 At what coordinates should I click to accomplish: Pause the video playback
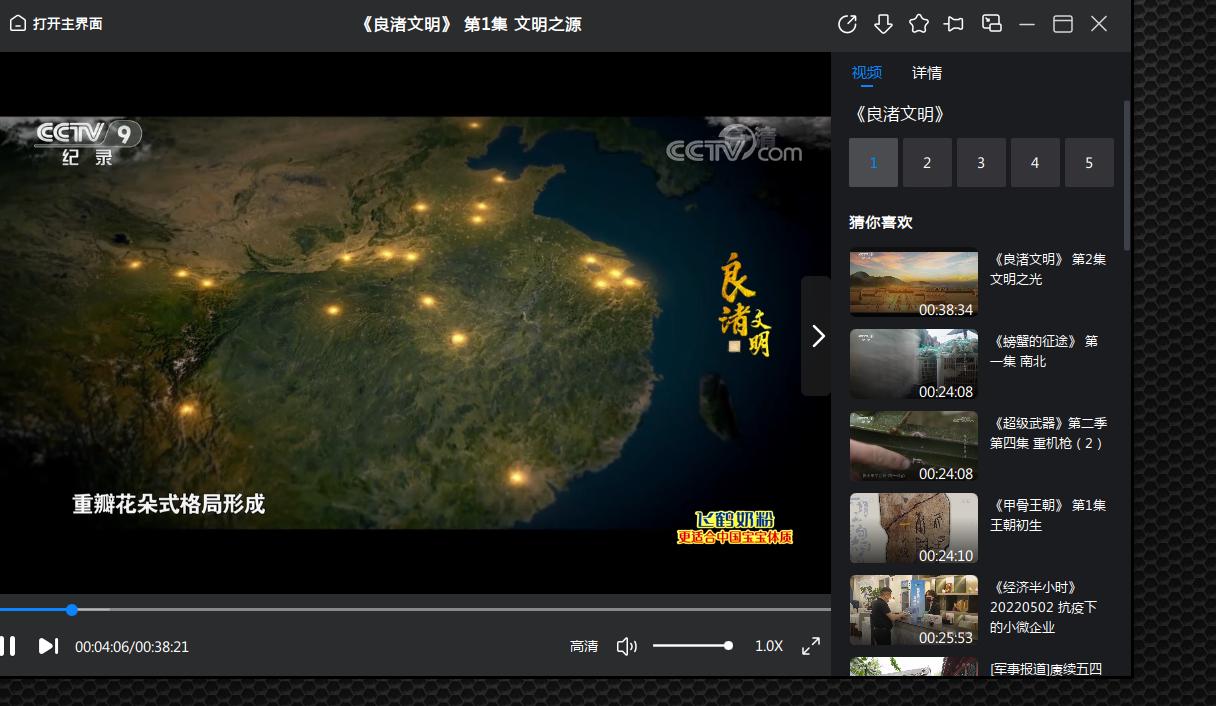coord(9,646)
